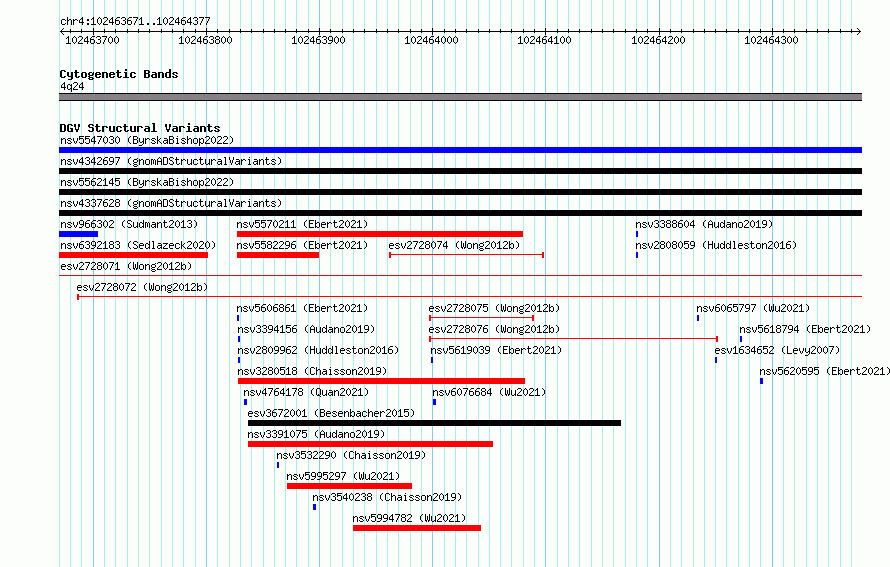Viewport: 890px width, 567px height.
Task: Open nsv5606861 (Ebert2021) label
Action: point(302,308)
